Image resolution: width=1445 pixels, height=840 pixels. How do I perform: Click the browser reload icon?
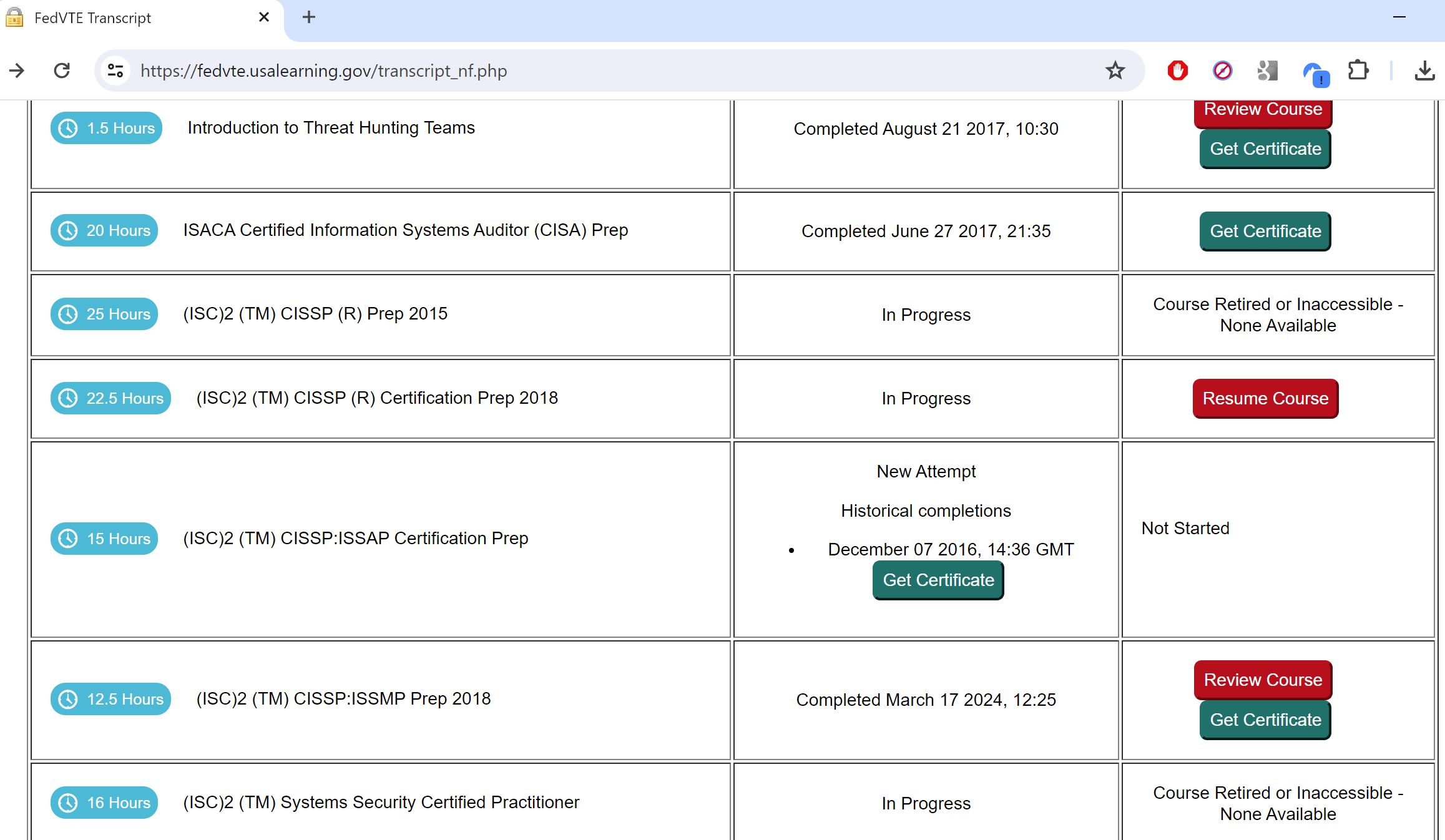pyautogui.click(x=62, y=71)
